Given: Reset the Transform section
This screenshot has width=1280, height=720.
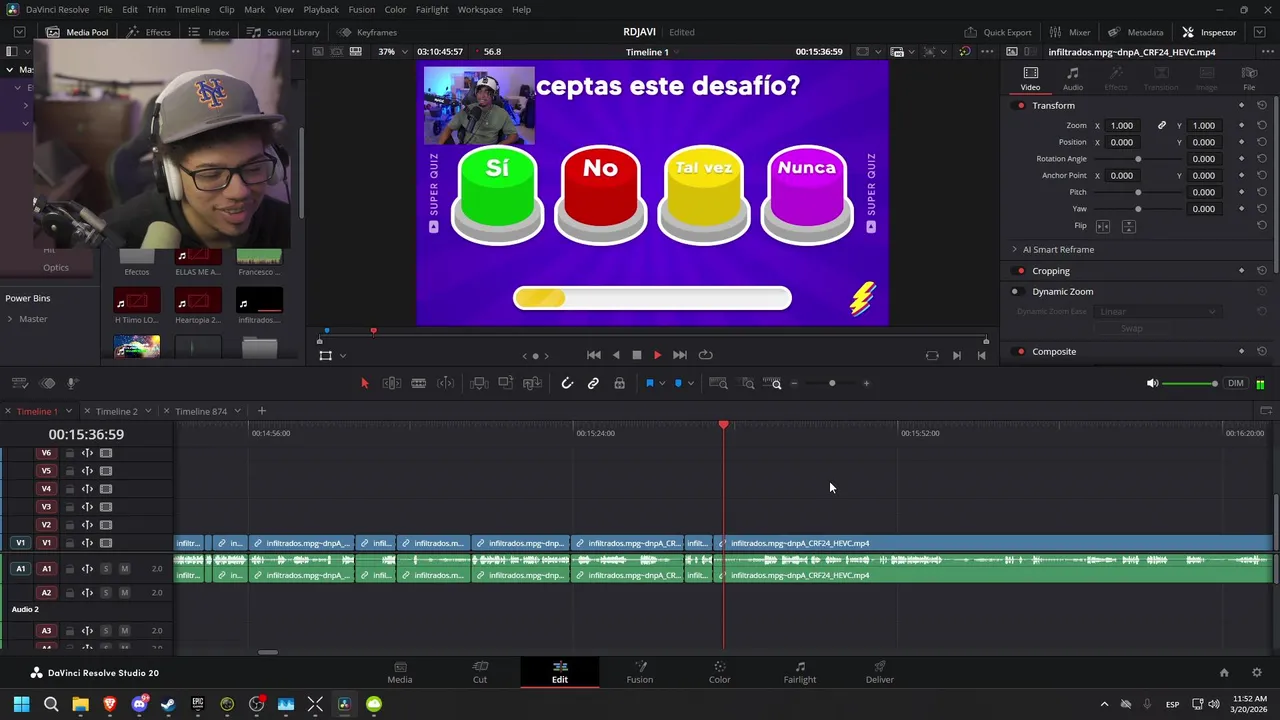Looking at the screenshot, I should coord(1262,106).
